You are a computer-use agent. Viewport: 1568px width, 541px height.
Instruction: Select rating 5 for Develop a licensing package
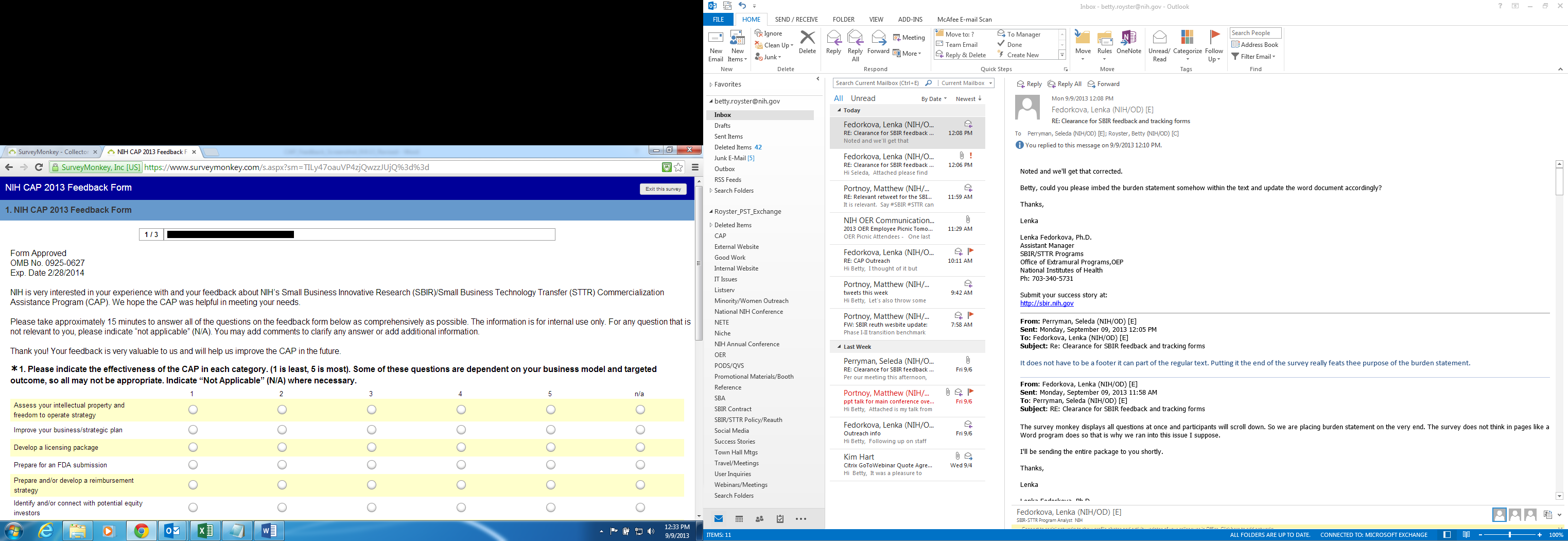coord(551,448)
